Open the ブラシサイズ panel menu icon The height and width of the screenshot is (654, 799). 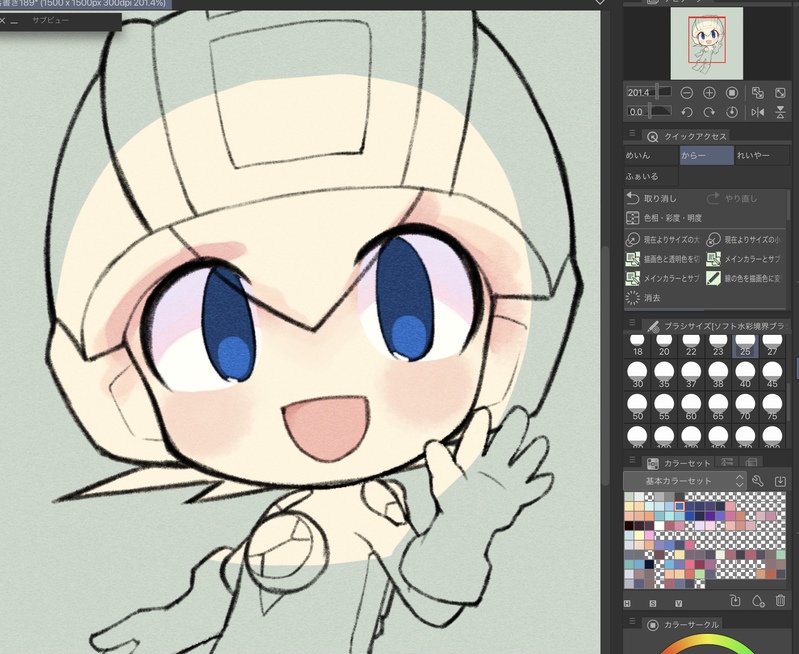tap(632, 323)
